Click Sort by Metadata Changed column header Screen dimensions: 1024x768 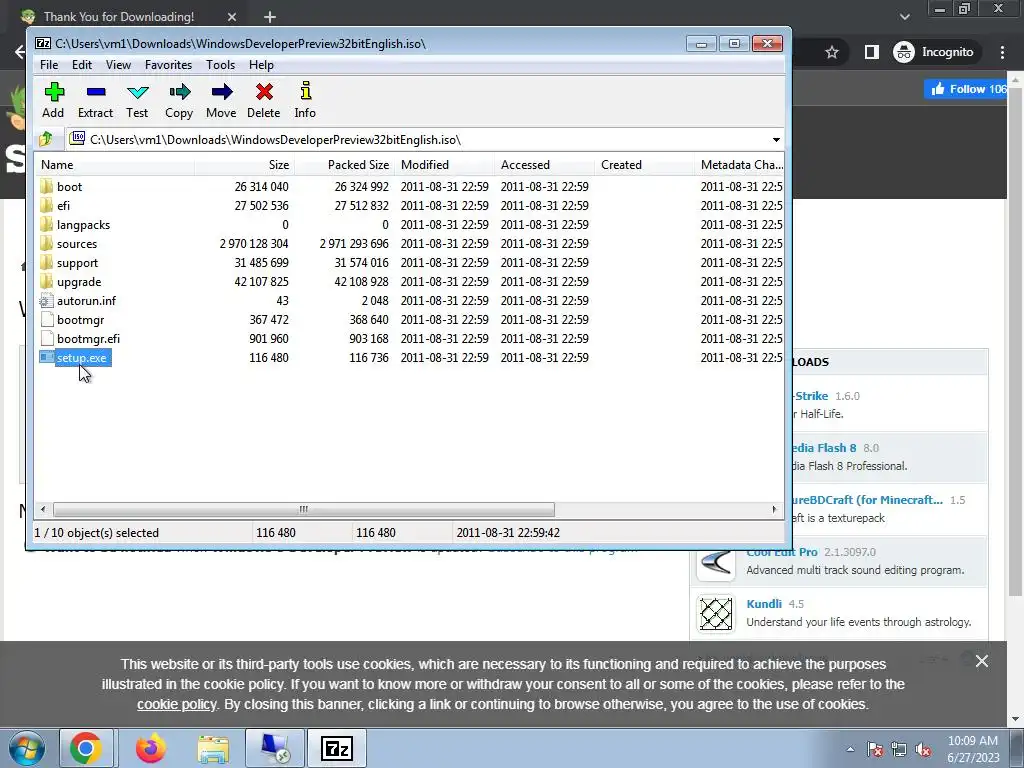click(x=740, y=165)
